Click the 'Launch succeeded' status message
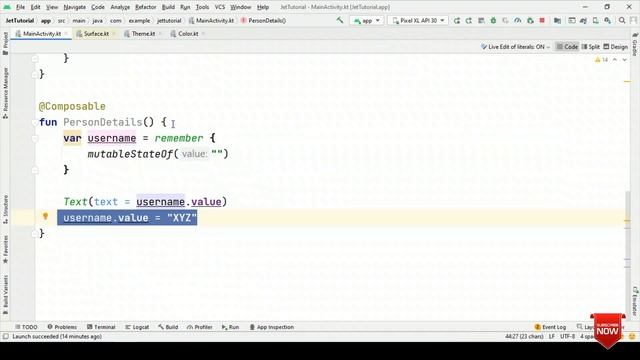640x360 pixels. 57,337
